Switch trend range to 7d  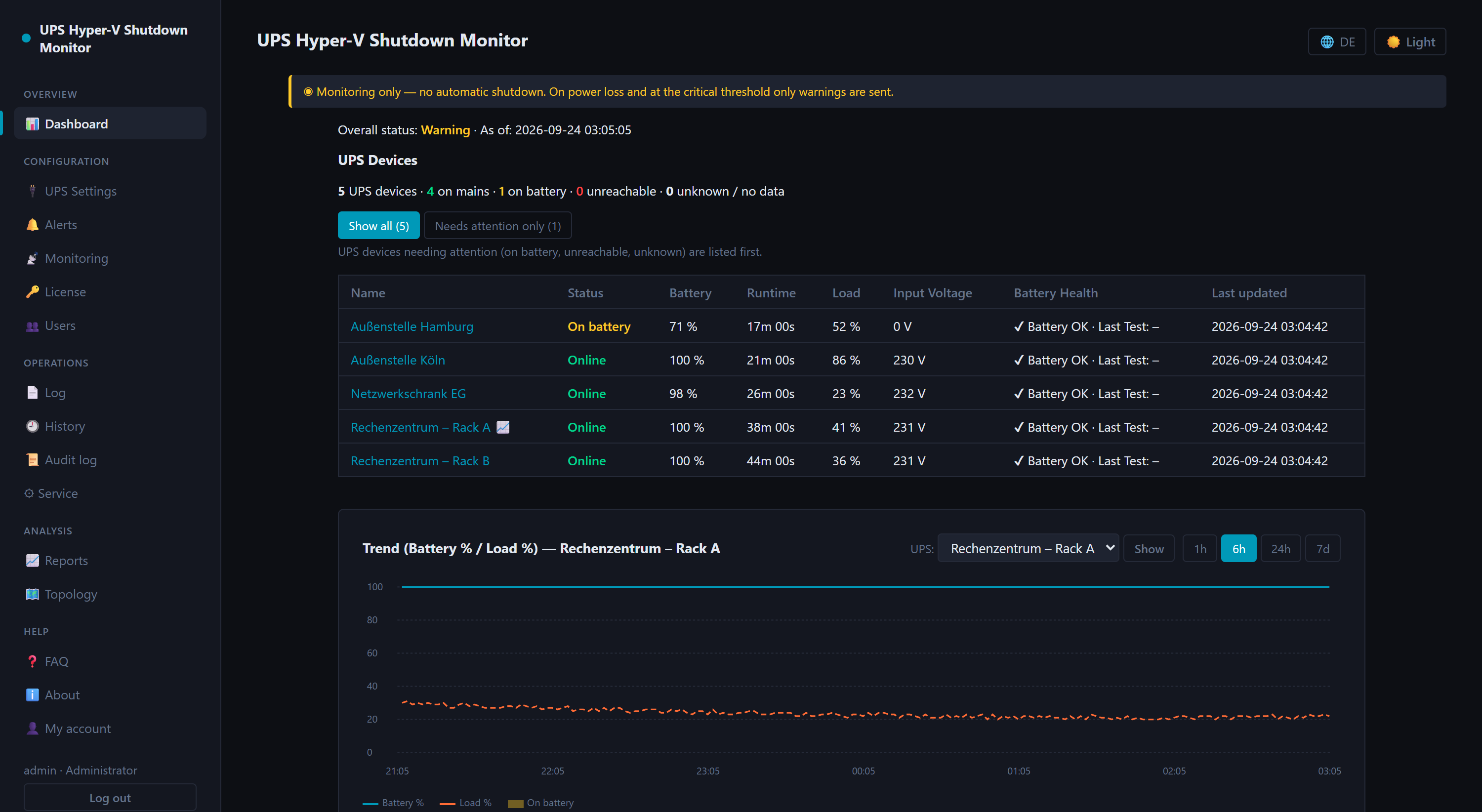click(1322, 549)
